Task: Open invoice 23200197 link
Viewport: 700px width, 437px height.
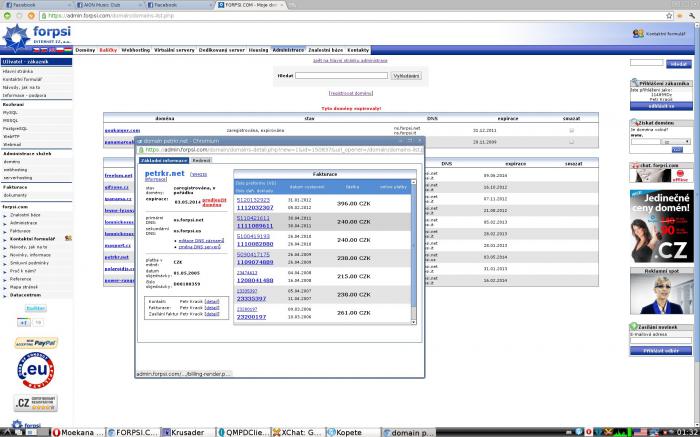Action: (251, 317)
